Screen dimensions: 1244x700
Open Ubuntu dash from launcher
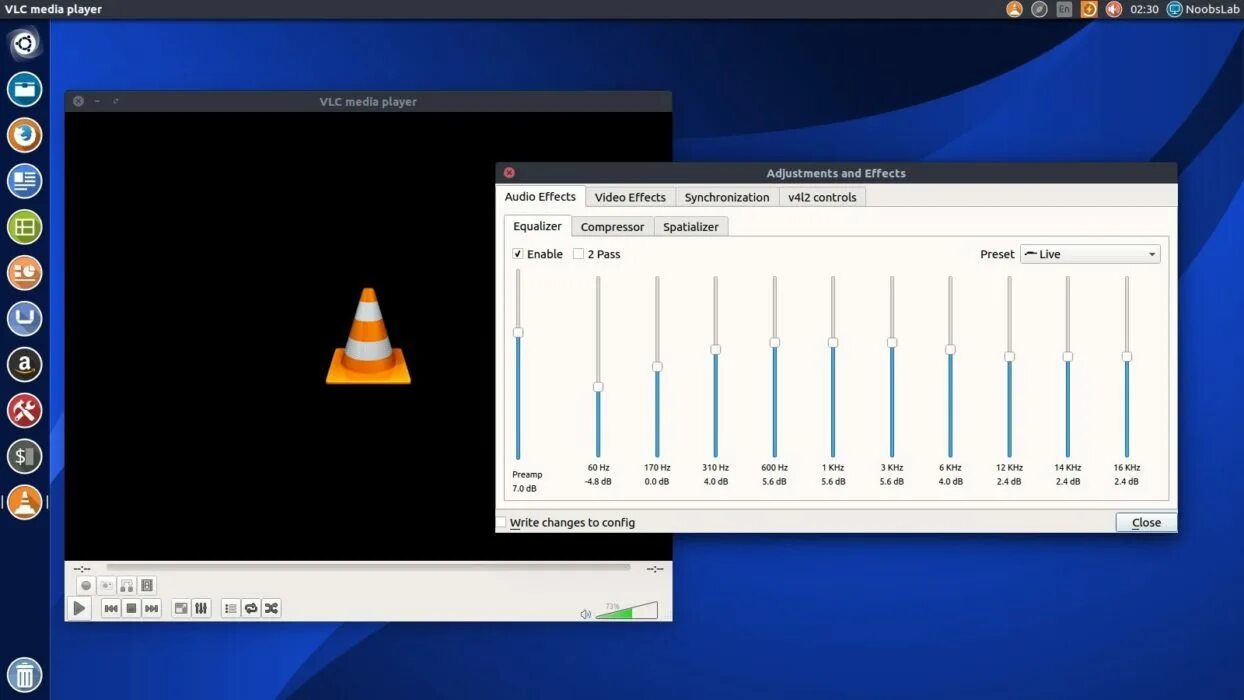25,43
